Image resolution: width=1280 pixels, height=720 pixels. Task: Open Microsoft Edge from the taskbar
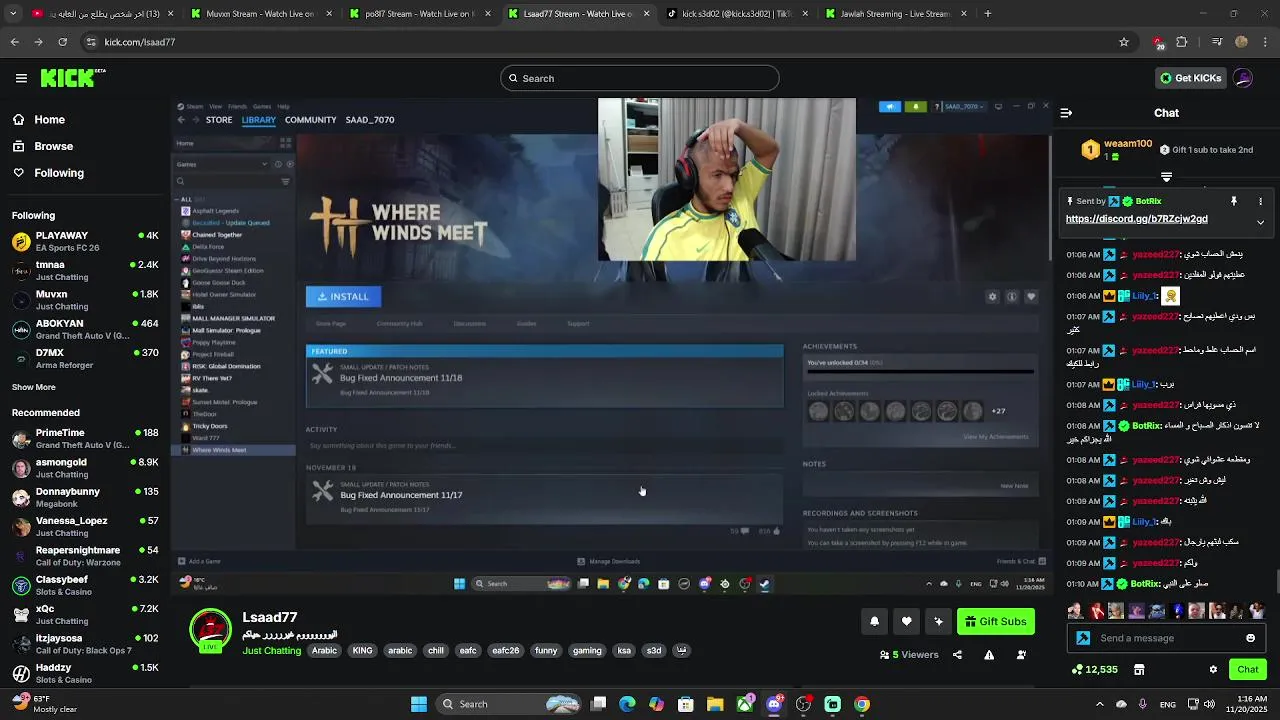click(627, 704)
